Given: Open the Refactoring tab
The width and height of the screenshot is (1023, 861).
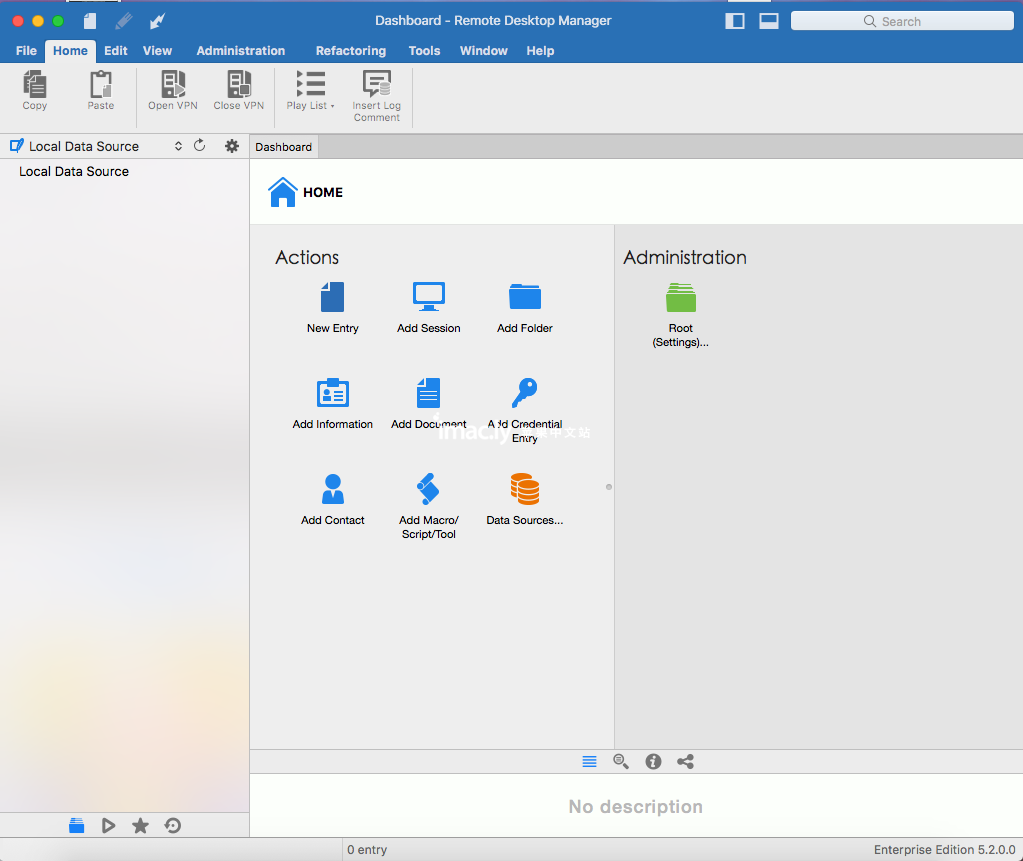Looking at the screenshot, I should coord(351,51).
